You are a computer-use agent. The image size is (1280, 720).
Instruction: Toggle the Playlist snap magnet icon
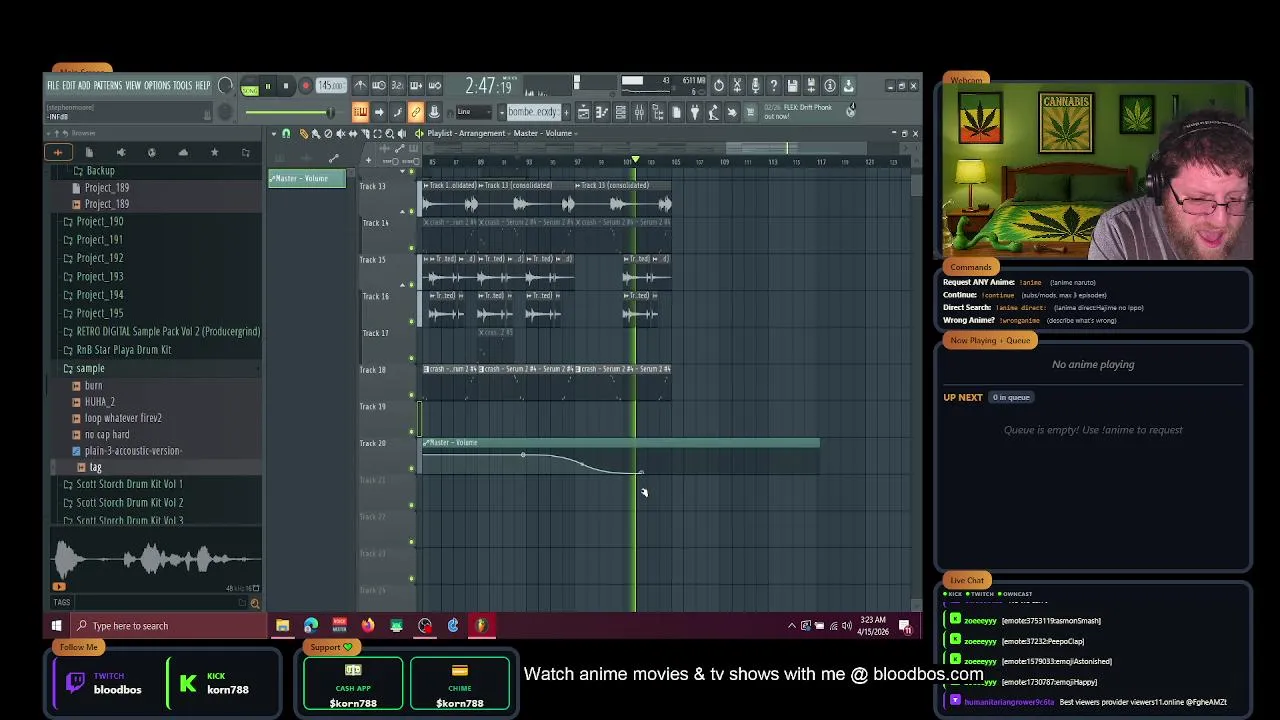[x=286, y=134]
